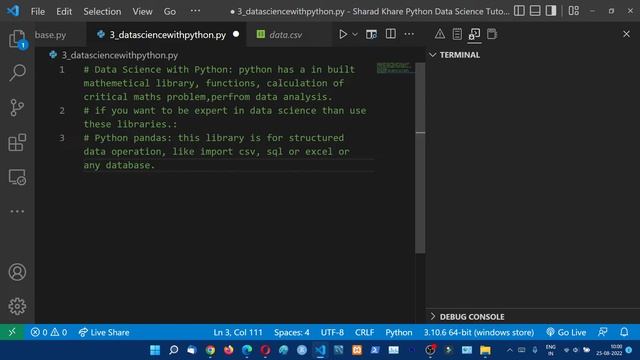This screenshot has height=360, width=640.
Task: Switch to Problems panel (warning triangle icon)
Action: click(440, 34)
